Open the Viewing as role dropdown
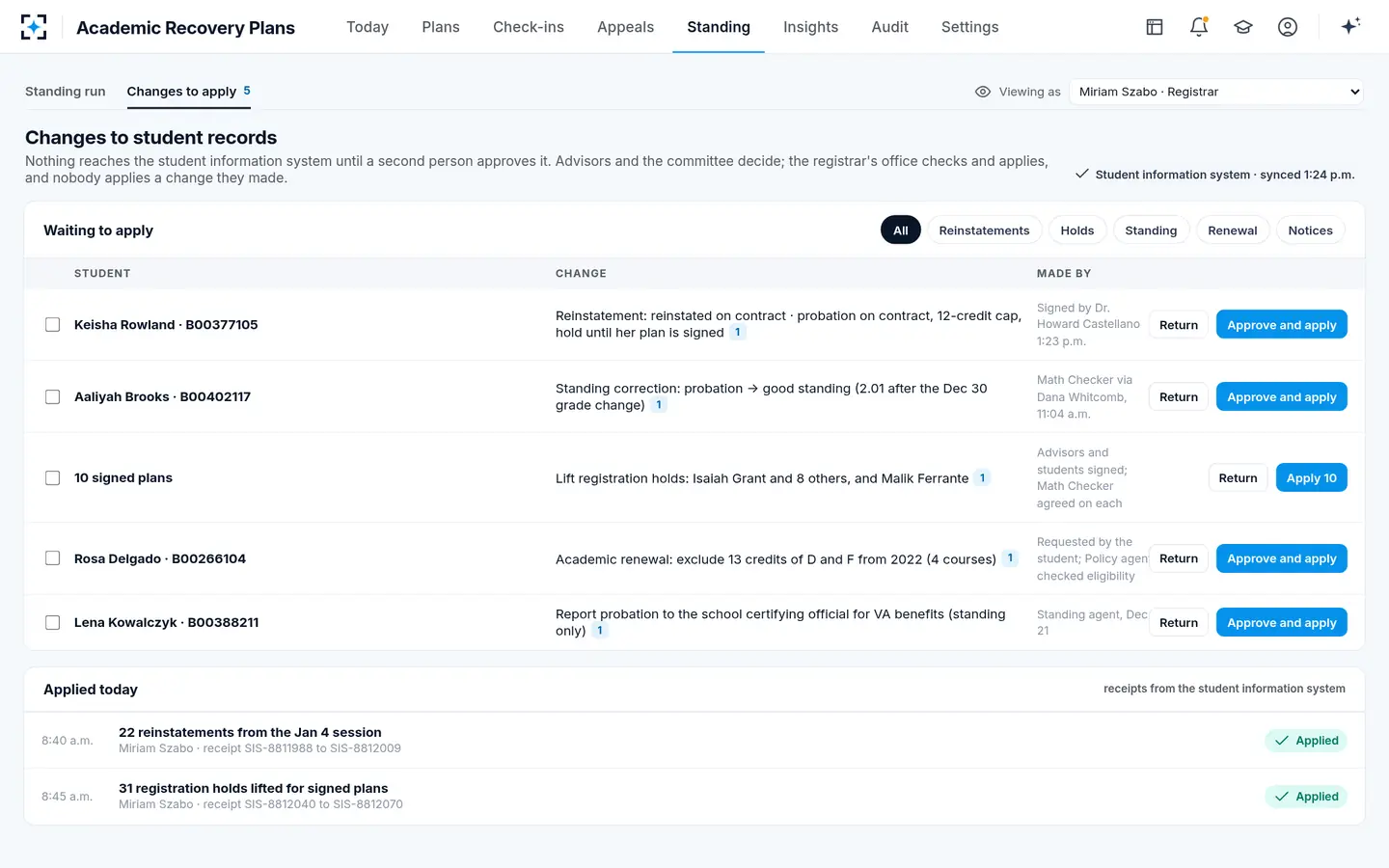This screenshot has height=868, width=1389. click(x=1216, y=92)
